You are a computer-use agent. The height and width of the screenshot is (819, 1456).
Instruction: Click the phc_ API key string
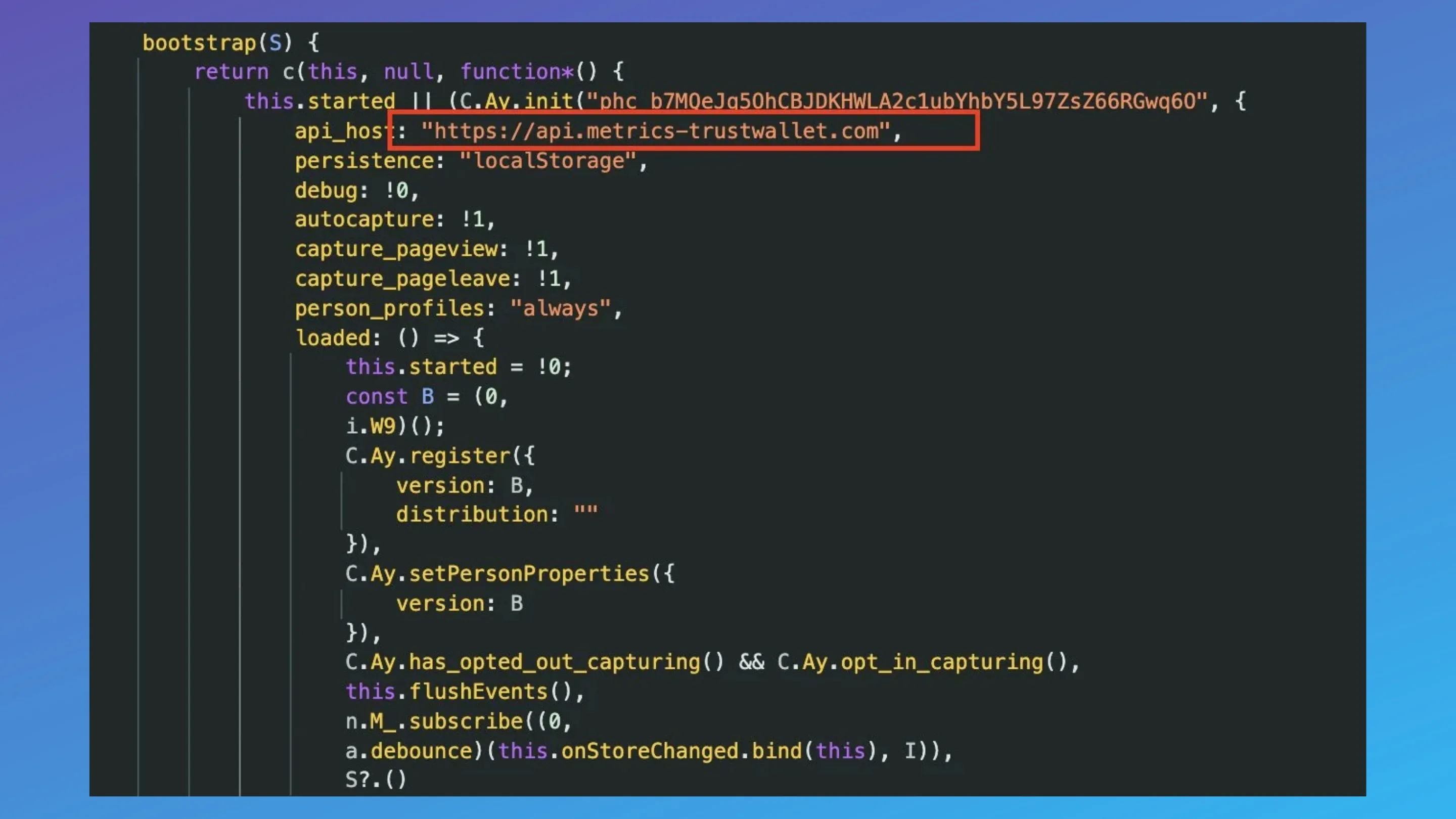pyautogui.click(x=896, y=102)
